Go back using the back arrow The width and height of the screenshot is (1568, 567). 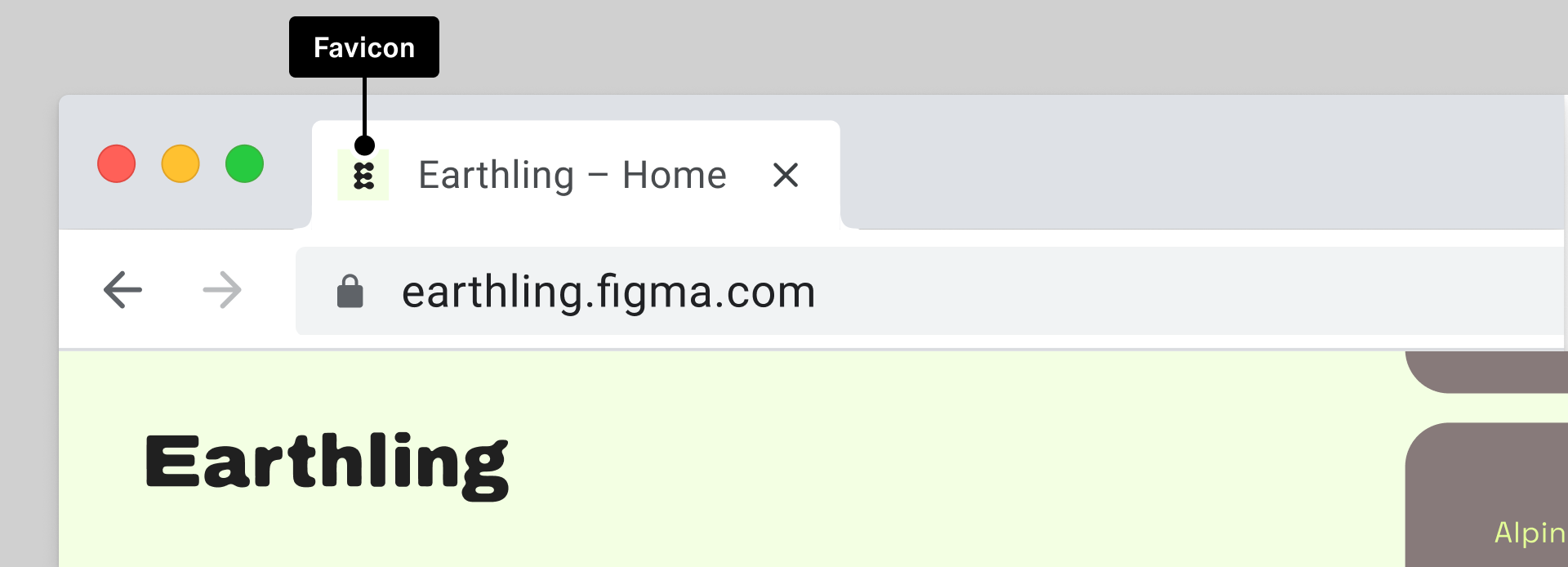point(123,290)
